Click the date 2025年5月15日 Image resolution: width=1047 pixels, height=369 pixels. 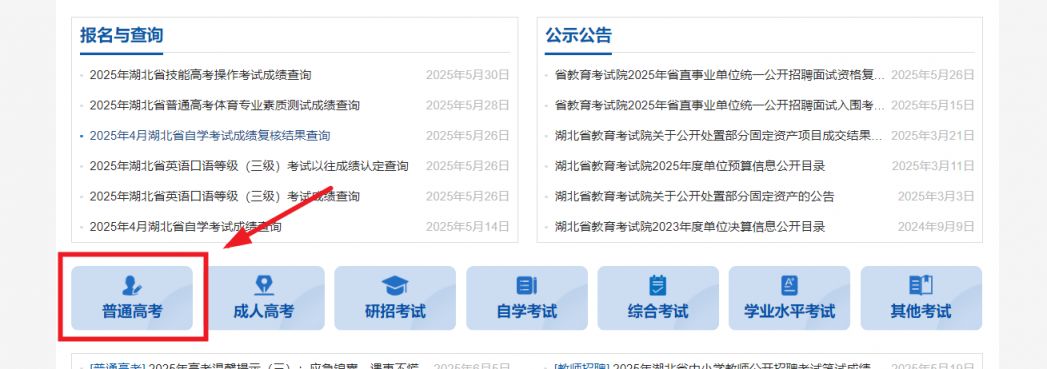(933, 105)
